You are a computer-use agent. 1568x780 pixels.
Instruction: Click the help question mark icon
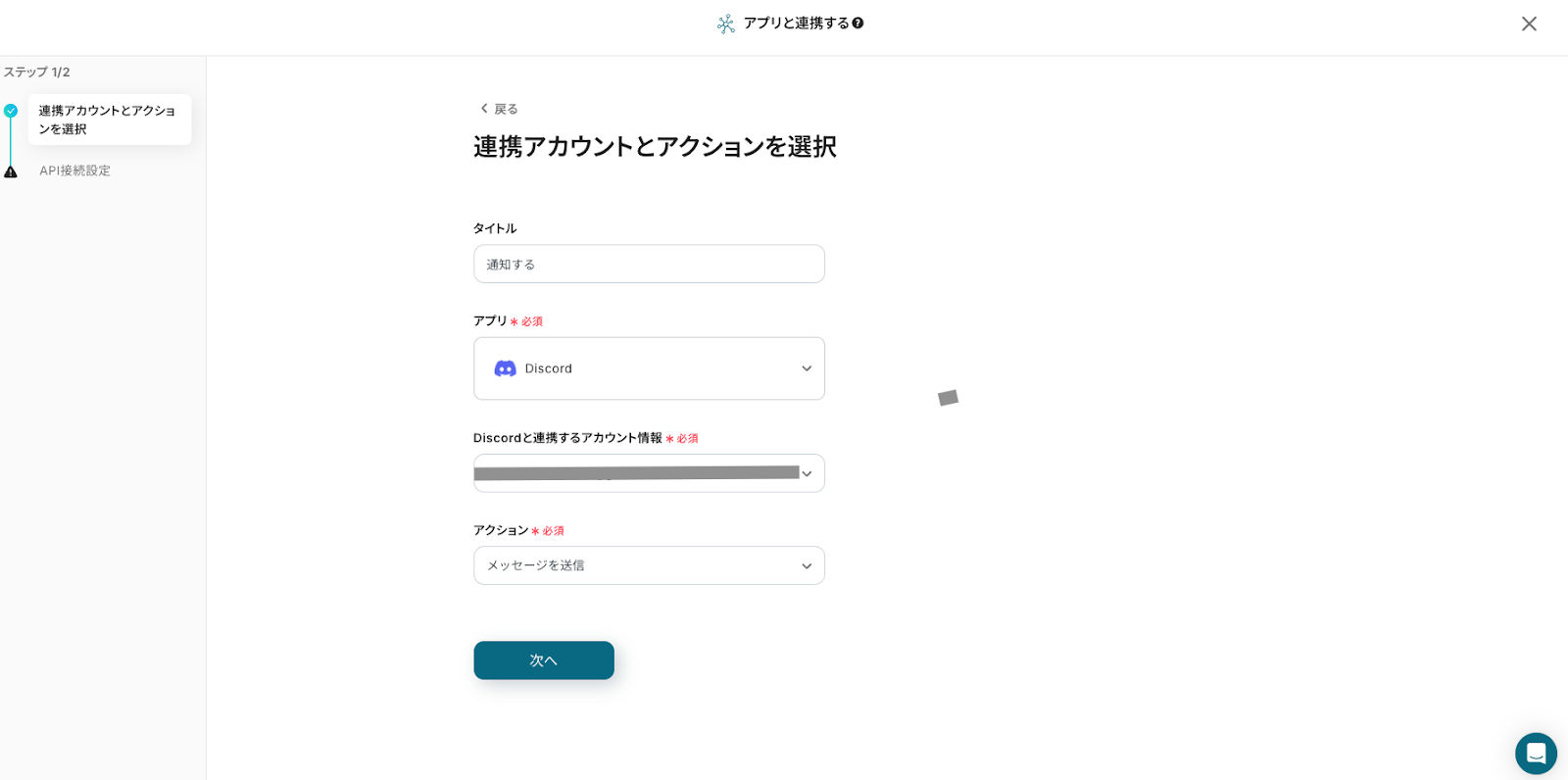tap(857, 23)
